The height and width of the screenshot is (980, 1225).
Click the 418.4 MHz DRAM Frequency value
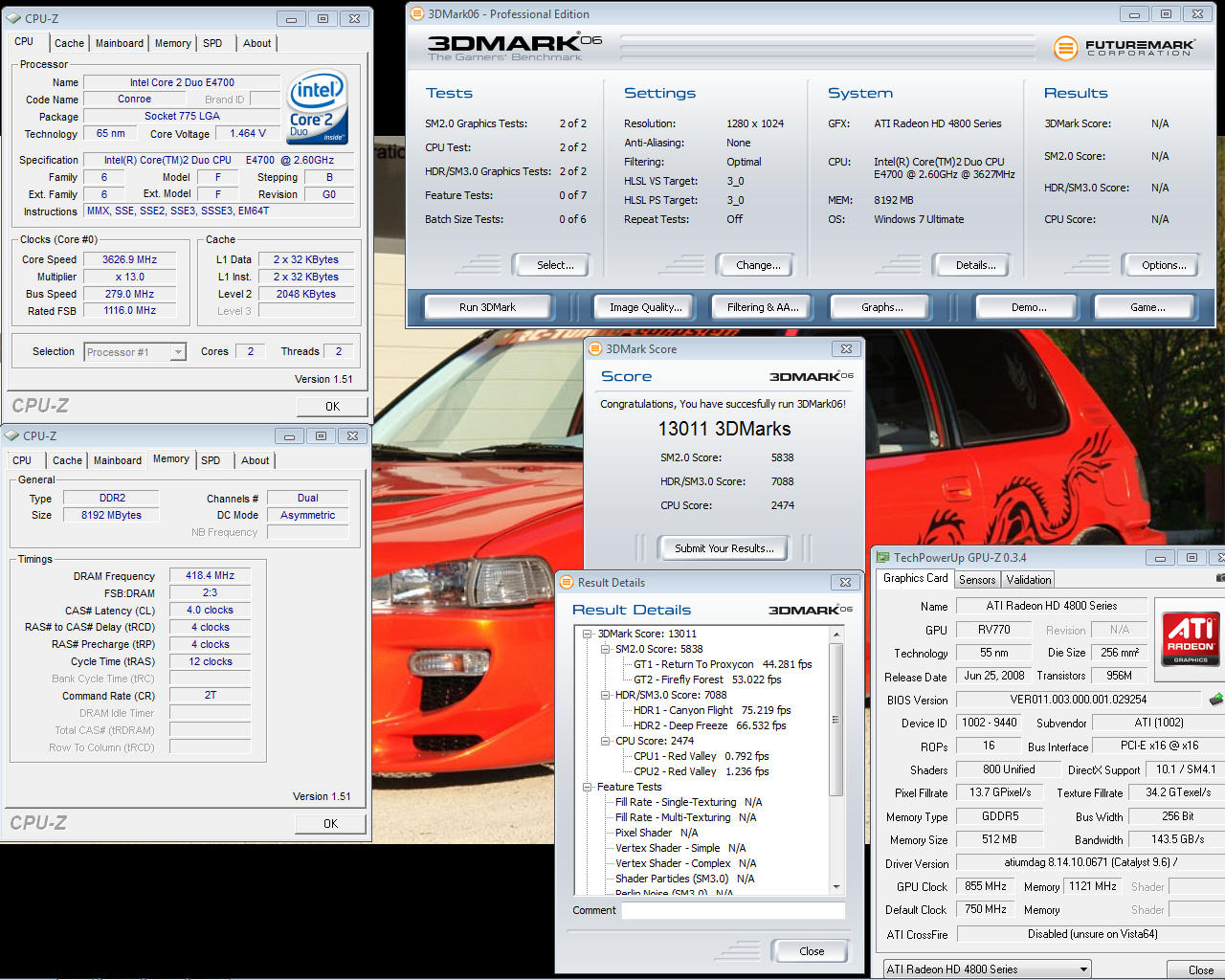point(210,575)
